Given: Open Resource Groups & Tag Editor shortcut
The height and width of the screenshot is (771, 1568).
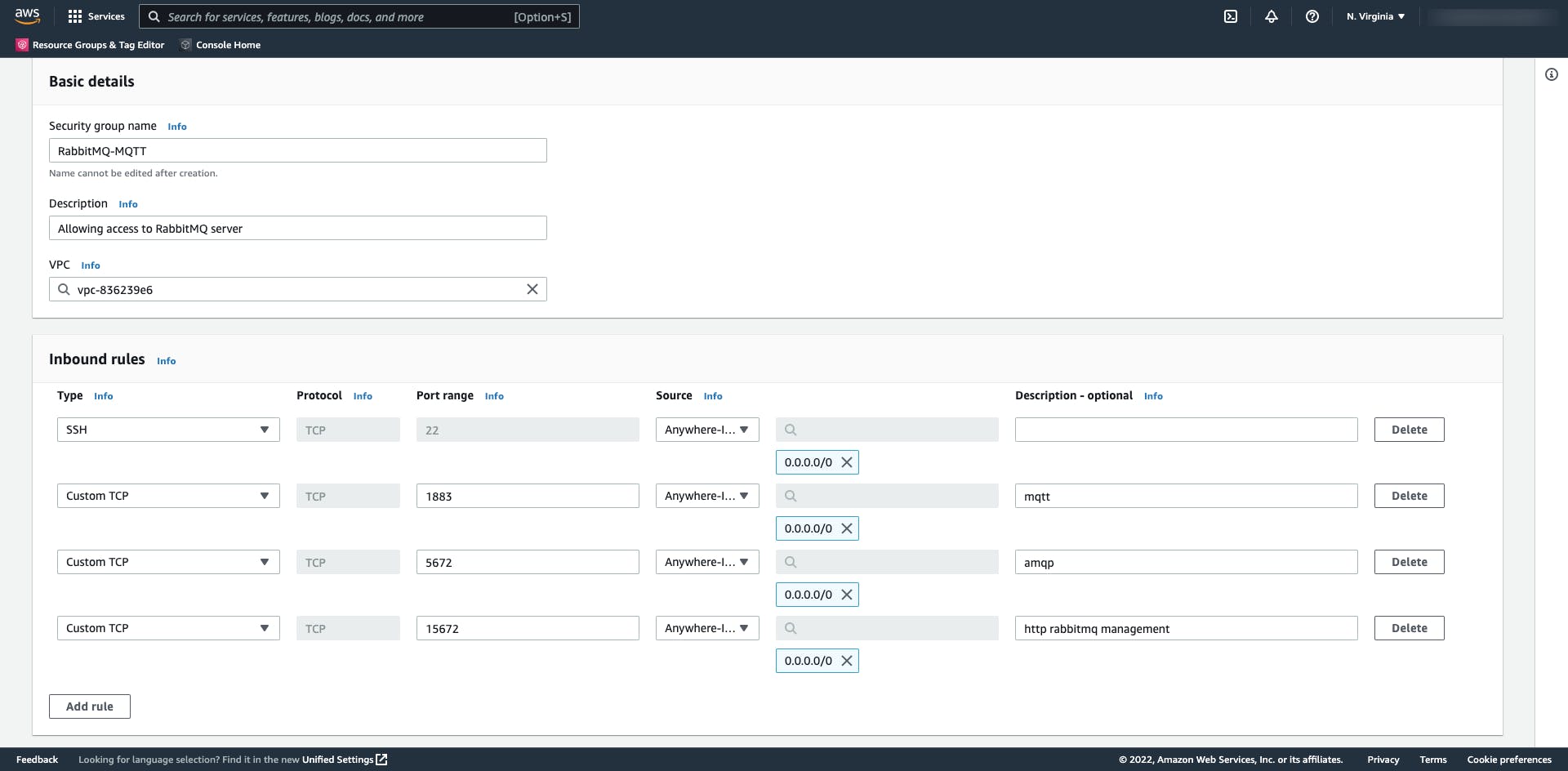Looking at the screenshot, I should click(91, 45).
